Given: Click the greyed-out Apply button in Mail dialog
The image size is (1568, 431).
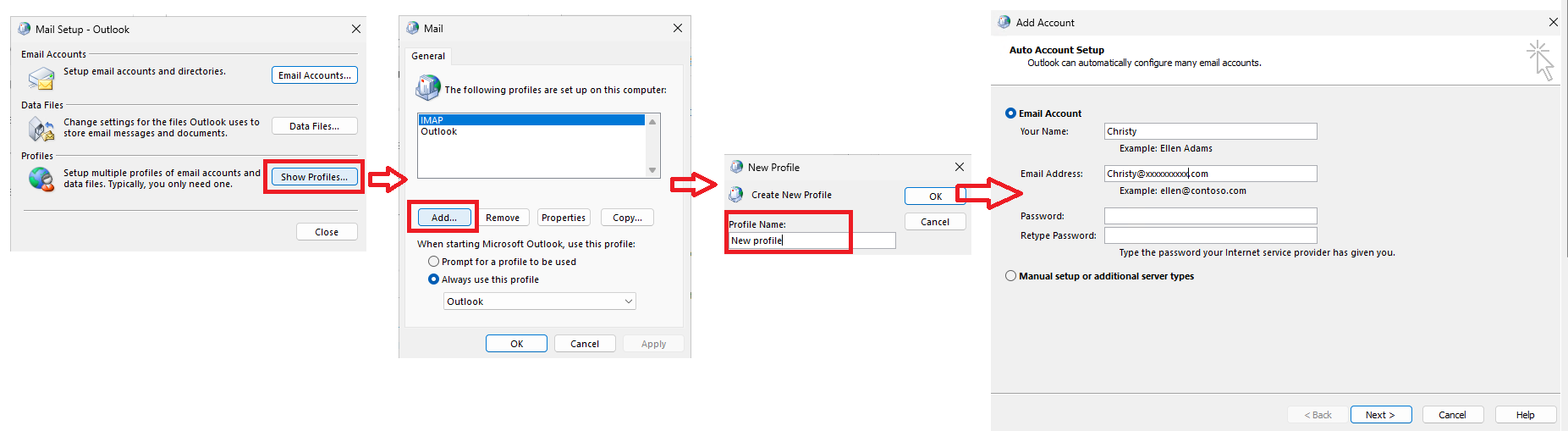Looking at the screenshot, I should click(653, 344).
